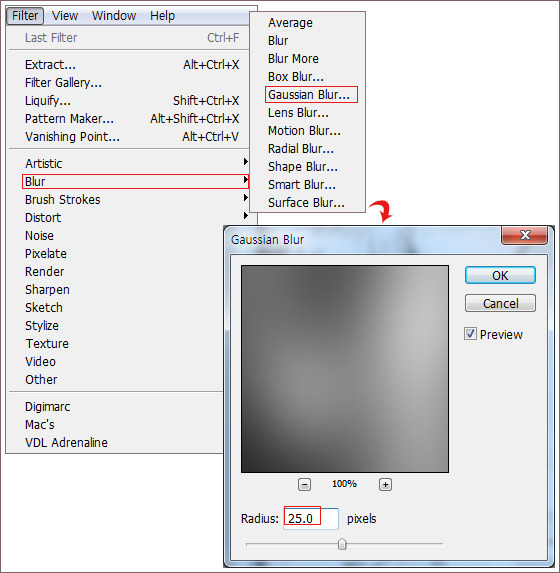Screen dimensions: 560x573
Task: Cancel the Gaussian Blur dialog
Action: coord(500,303)
